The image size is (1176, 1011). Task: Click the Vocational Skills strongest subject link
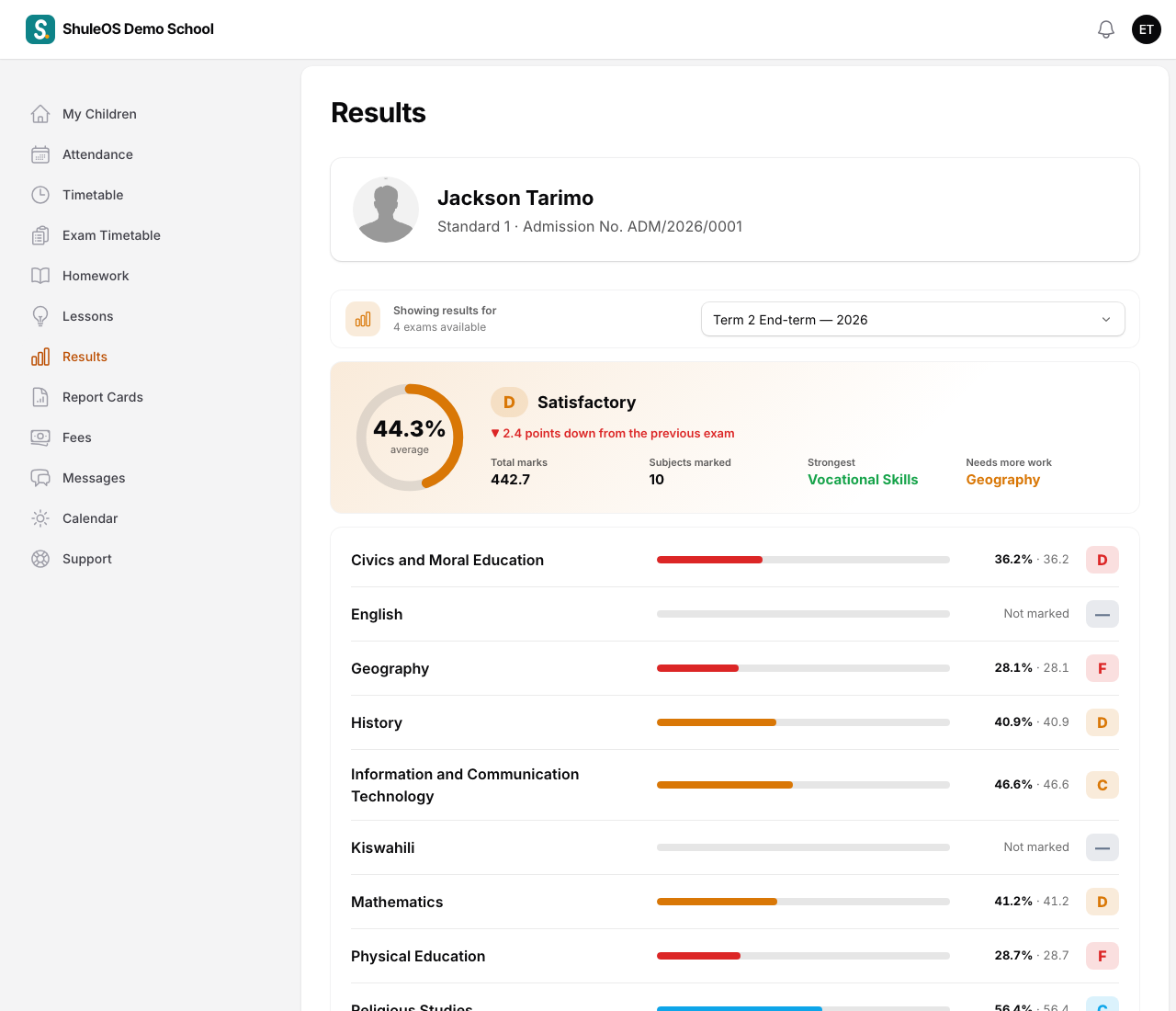[863, 480]
